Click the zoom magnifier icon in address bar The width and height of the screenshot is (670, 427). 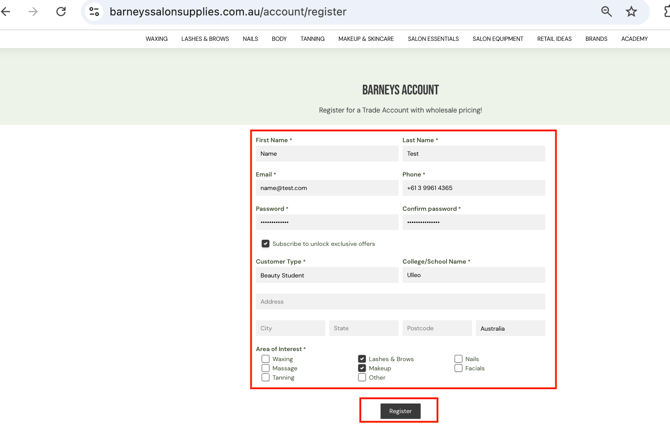click(606, 12)
